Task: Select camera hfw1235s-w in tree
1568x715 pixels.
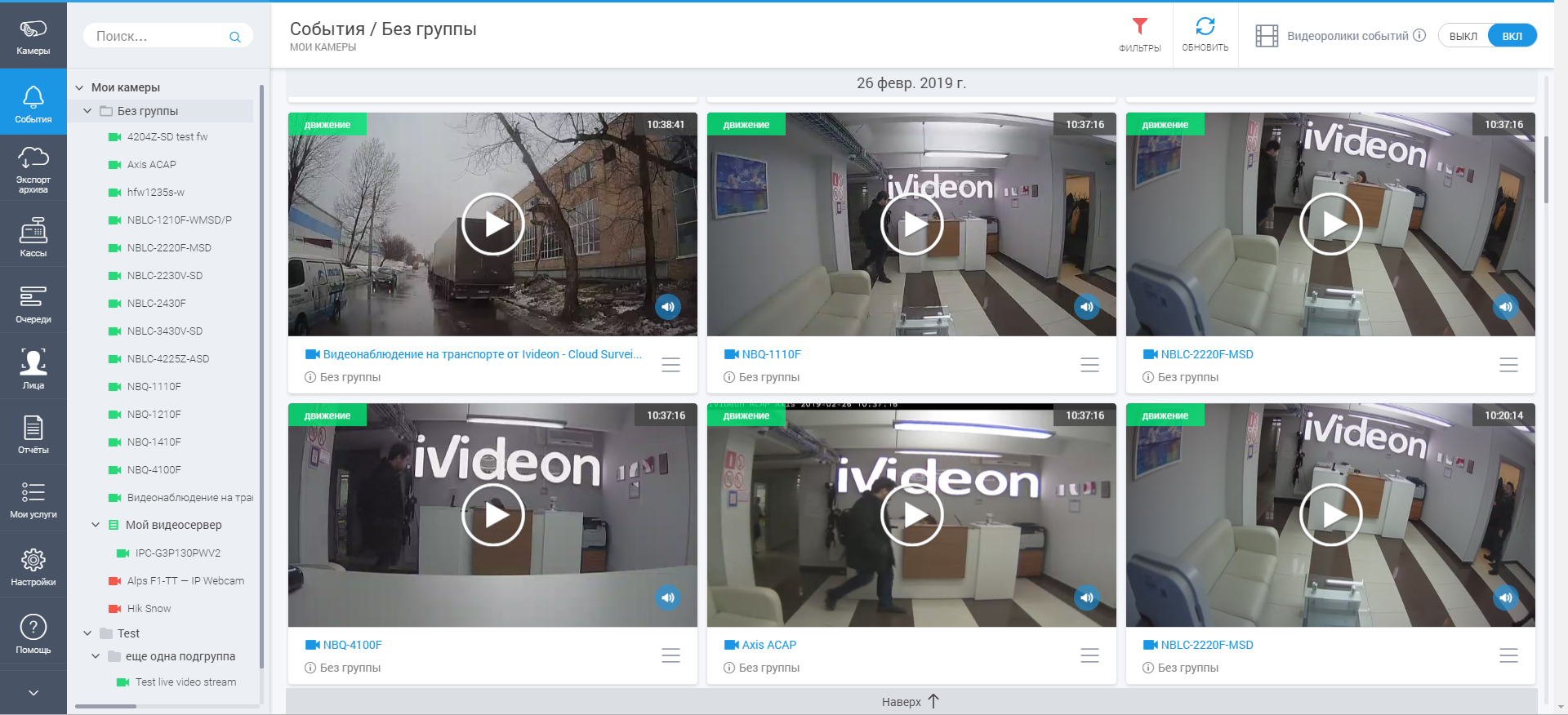Action: tap(156, 193)
